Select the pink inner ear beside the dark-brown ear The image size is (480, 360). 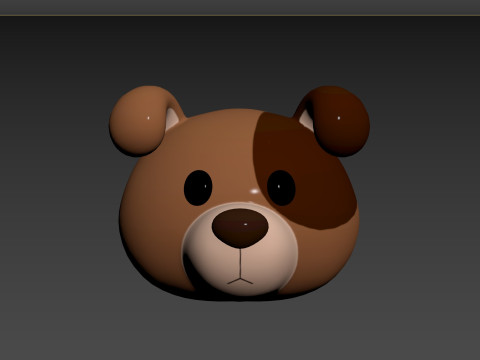(307, 120)
